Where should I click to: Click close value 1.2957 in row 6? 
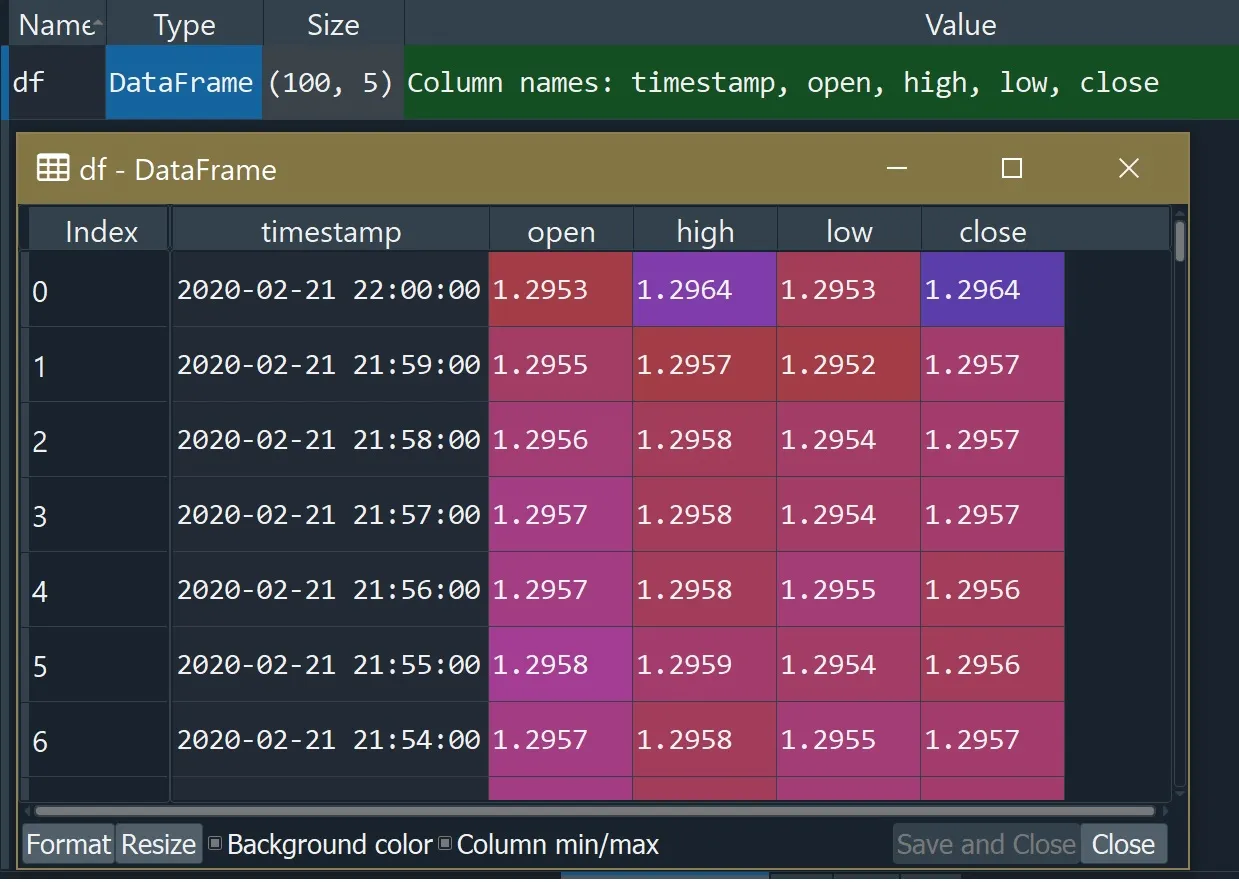coord(993,740)
